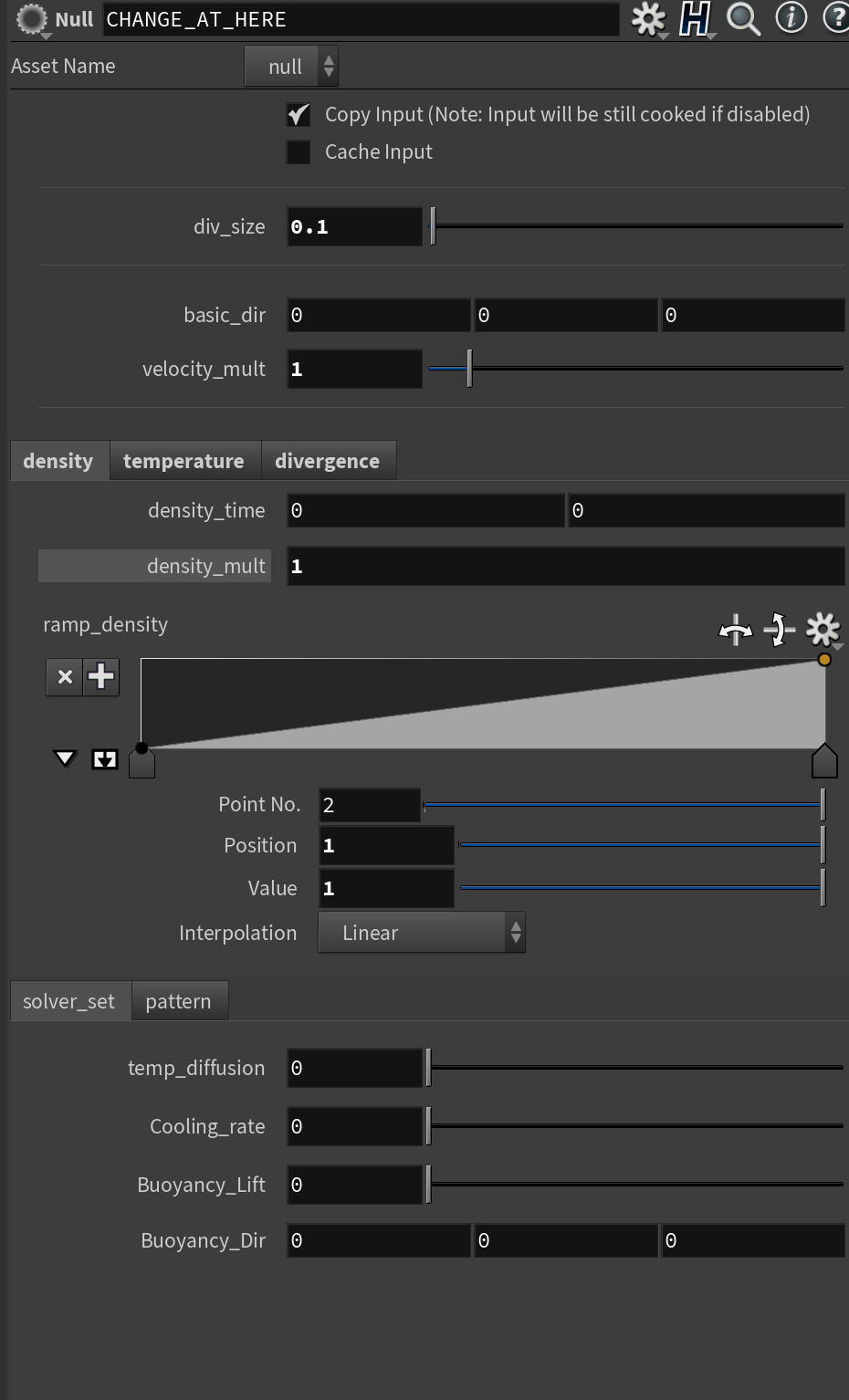Click the ramp Position field

[x=386, y=845]
